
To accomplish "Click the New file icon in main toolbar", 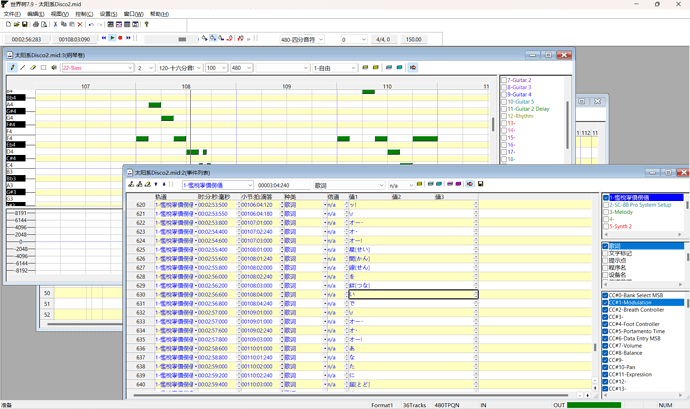I will (x=8, y=25).
